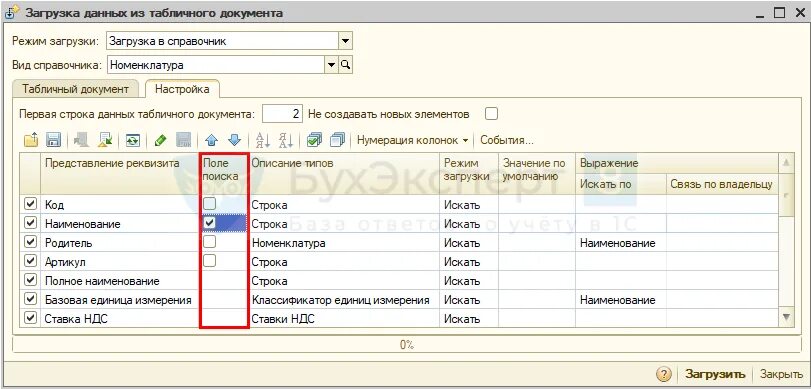
Task: Click the help question mark icon
Action: coord(665,373)
